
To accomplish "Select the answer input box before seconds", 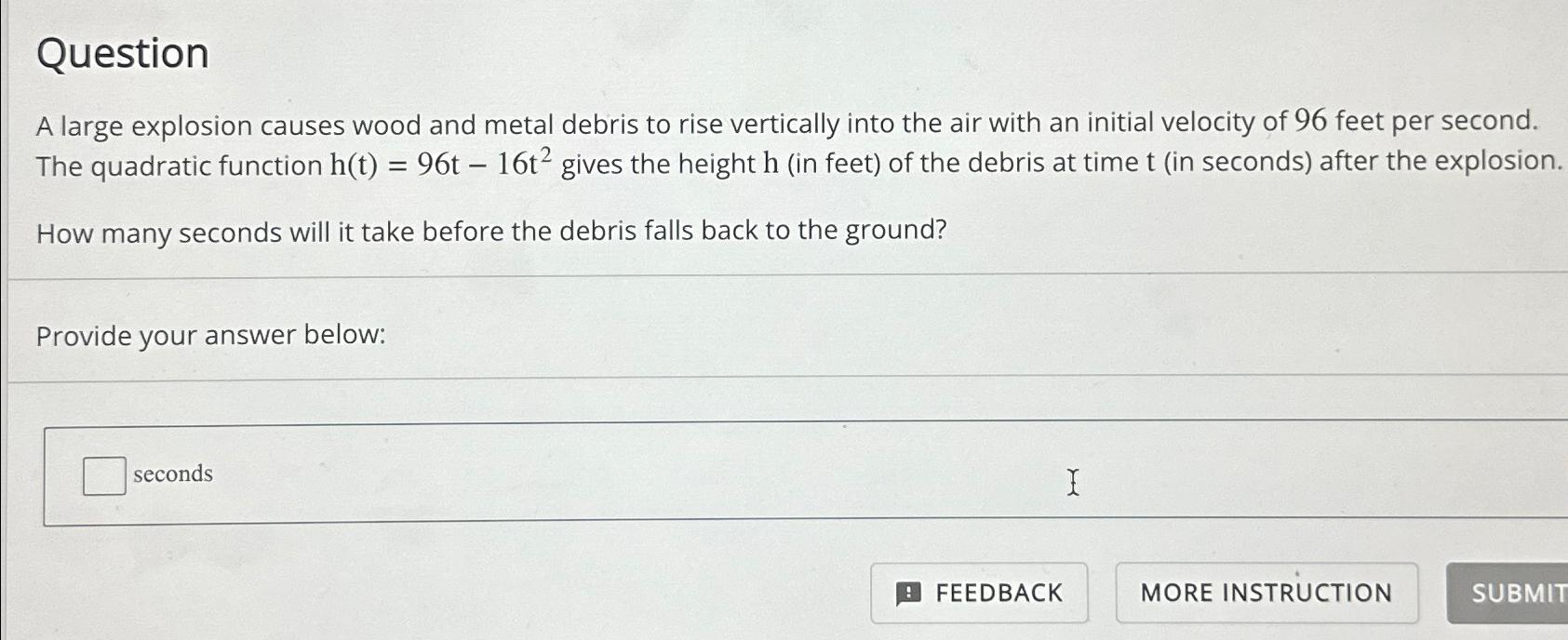I will [x=102, y=476].
